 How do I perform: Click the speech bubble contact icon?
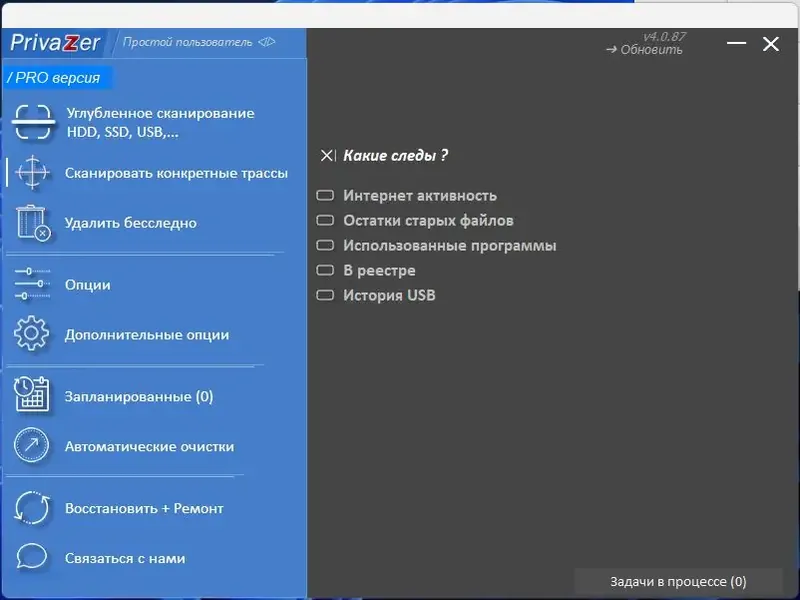point(32,557)
